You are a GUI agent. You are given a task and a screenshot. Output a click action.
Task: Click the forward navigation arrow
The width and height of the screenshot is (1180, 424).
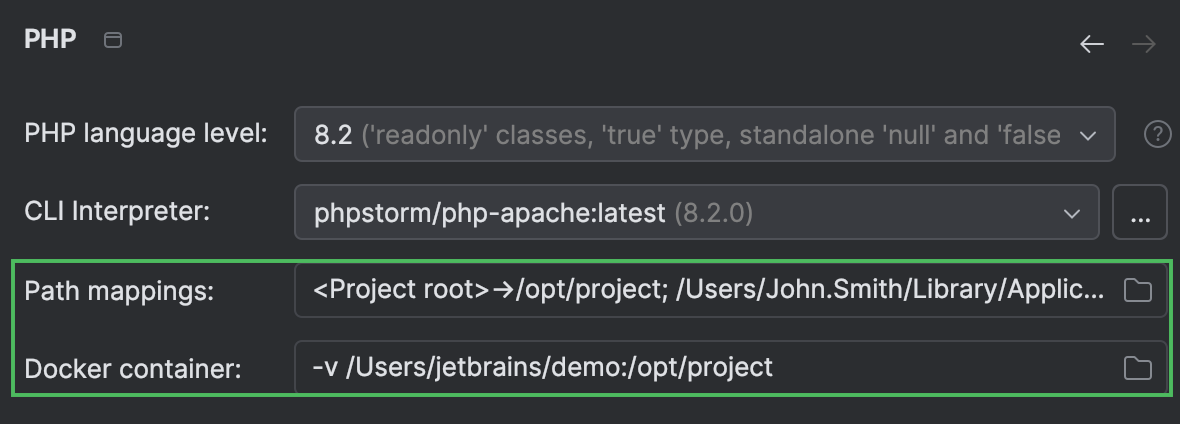coord(1144,44)
